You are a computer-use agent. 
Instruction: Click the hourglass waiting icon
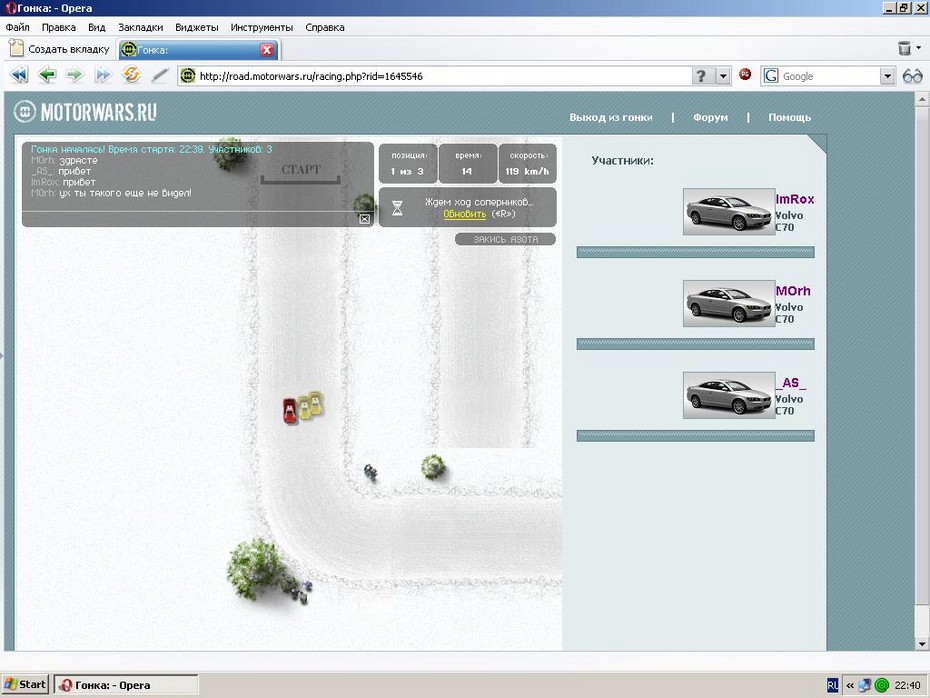coord(397,208)
